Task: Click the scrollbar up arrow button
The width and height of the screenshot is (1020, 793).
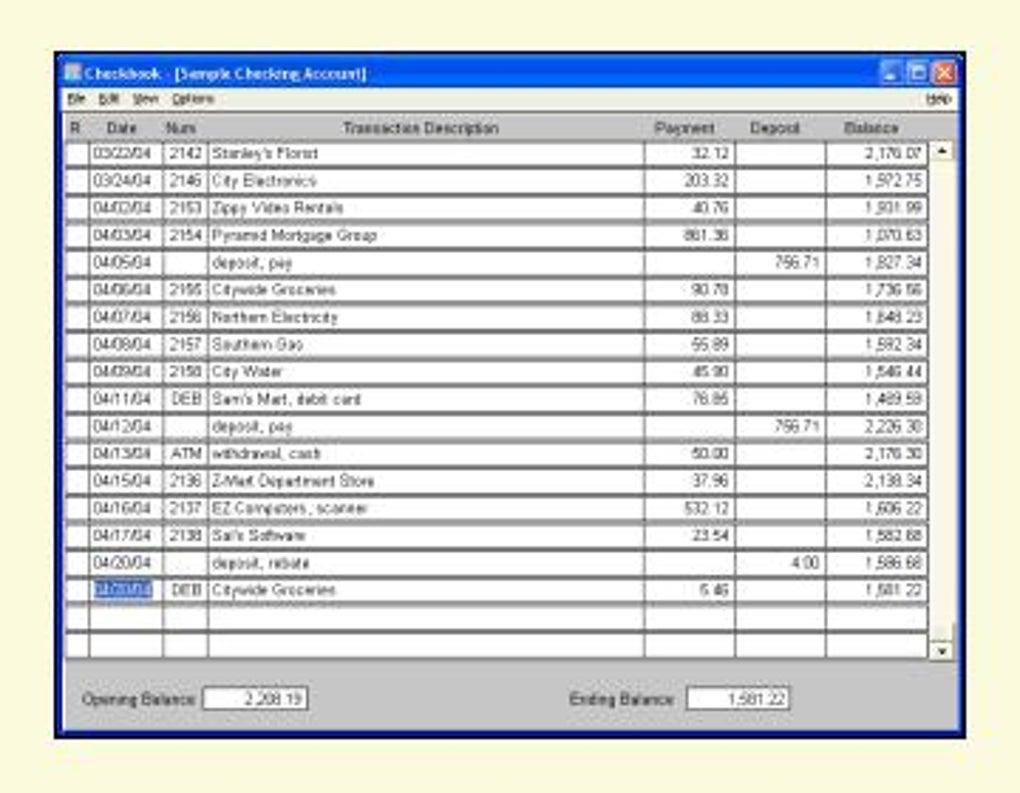Action: [x=941, y=151]
